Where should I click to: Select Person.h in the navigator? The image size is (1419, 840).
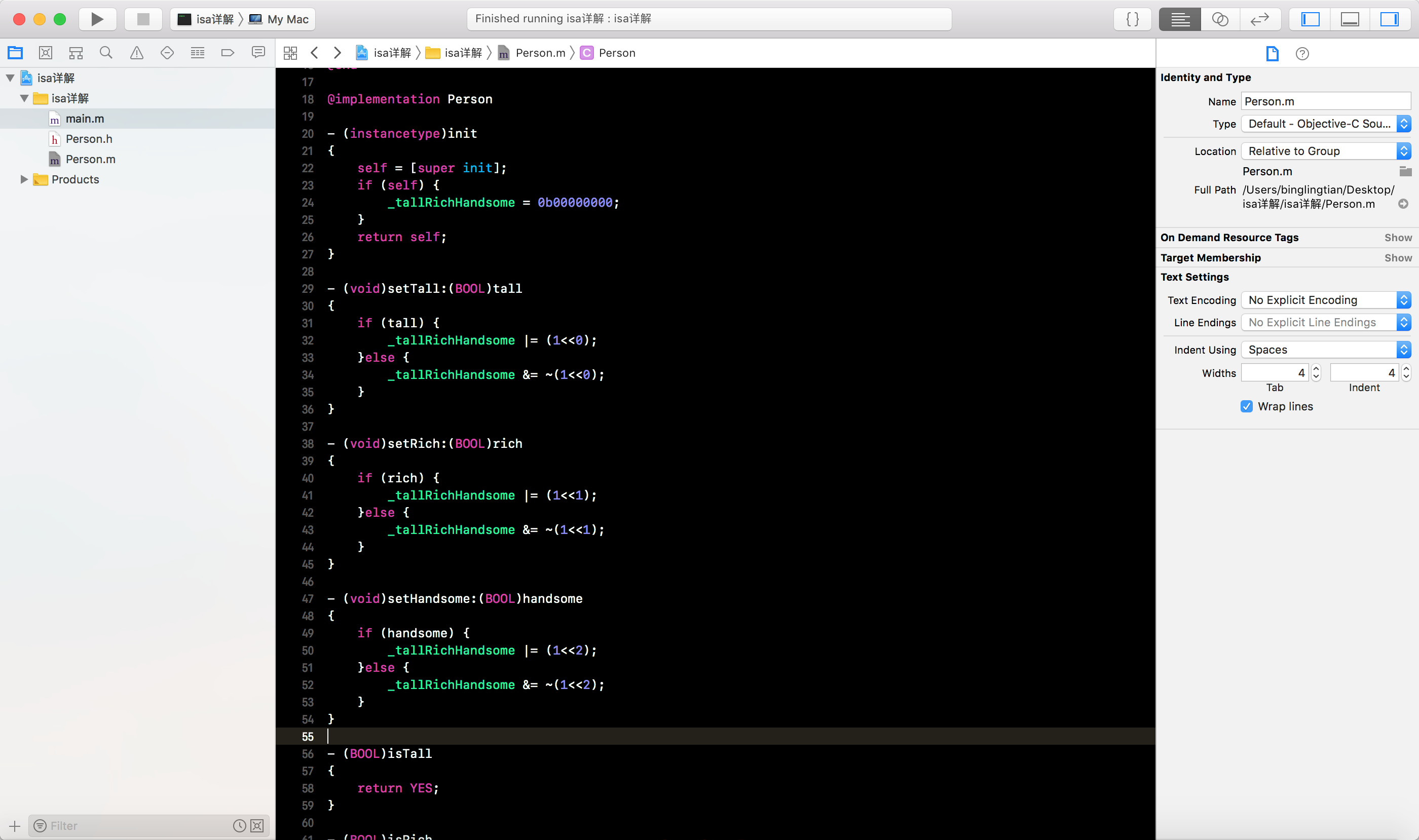pos(138,139)
